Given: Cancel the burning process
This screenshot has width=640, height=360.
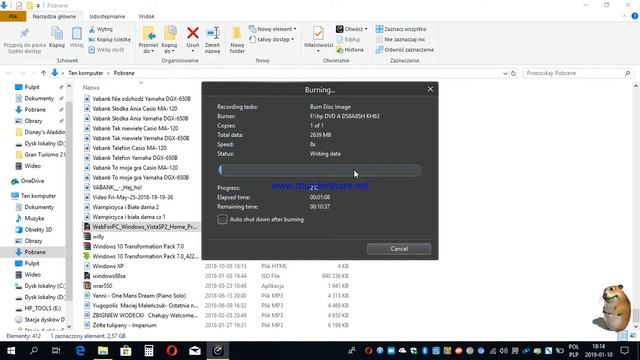Looking at the screenshot, I should coord(399,249).
